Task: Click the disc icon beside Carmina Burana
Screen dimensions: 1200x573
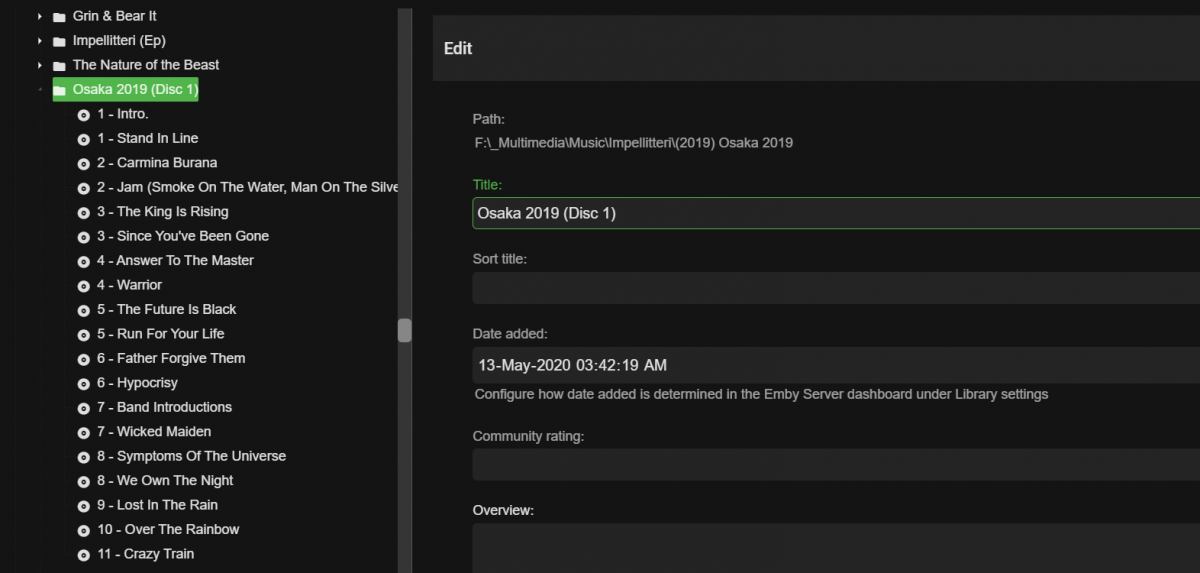Action: (x=84, y=163)
